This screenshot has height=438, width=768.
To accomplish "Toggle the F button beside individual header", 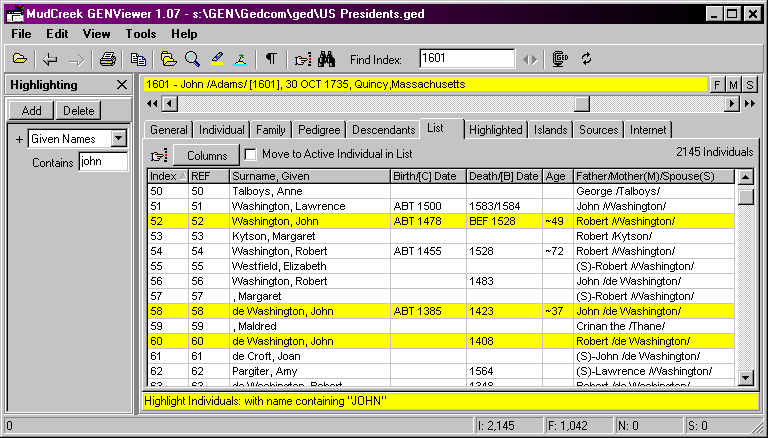I will [x=718, y=85].
